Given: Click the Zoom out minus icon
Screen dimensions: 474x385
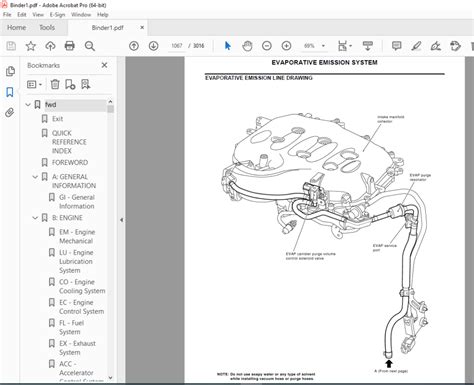Looking at the screenshot, I should click(x=267, y=46).
